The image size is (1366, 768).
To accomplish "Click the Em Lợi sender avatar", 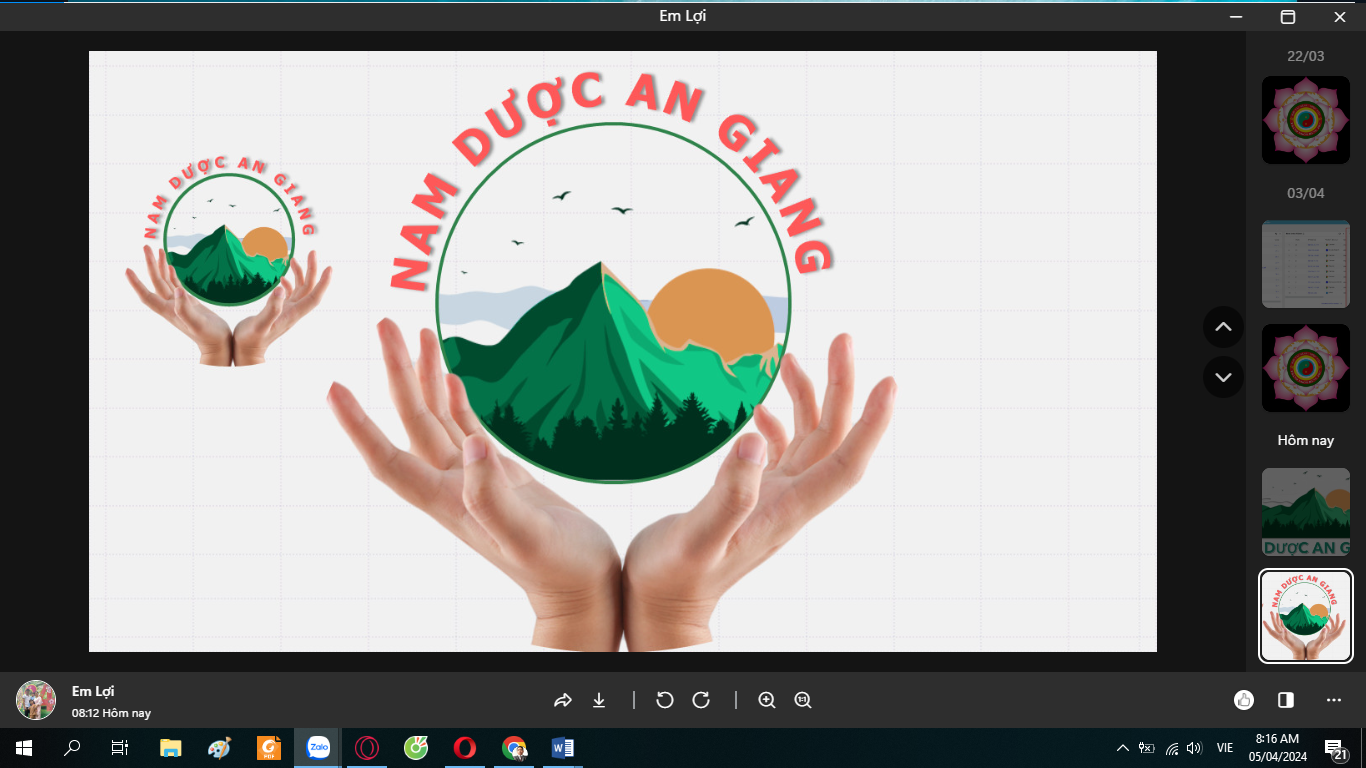I will coord(36,700).
